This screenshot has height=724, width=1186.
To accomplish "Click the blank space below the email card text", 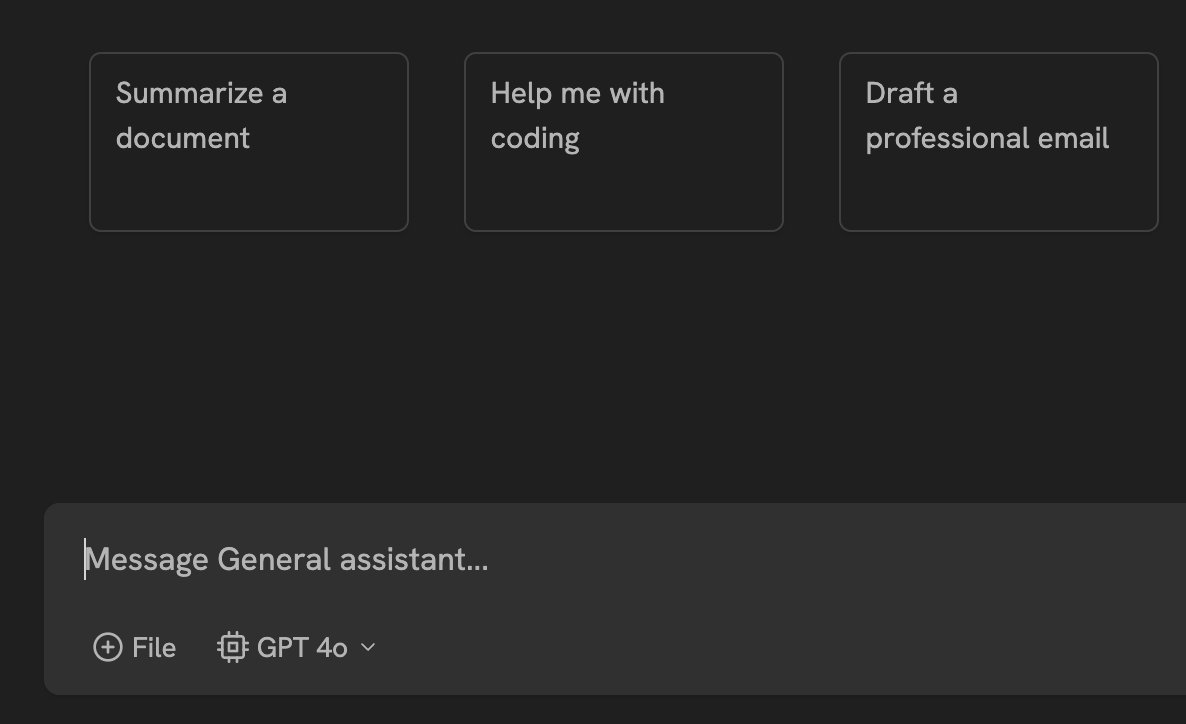I will coord(998,195).
